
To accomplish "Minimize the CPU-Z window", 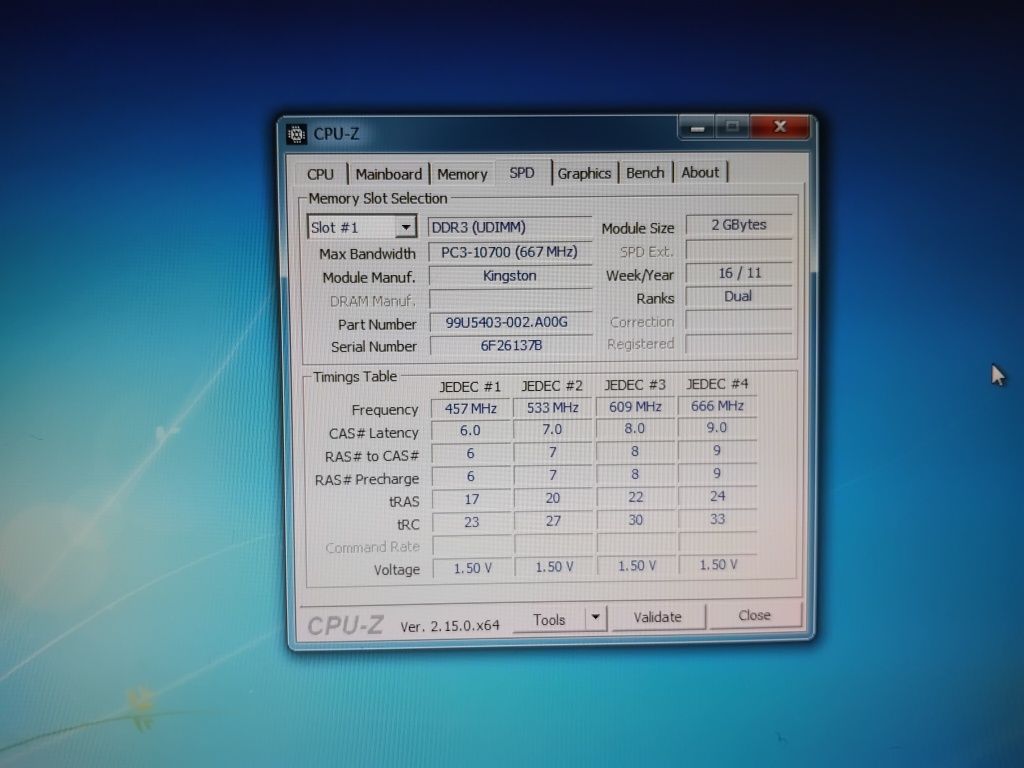I will (697, 127).
